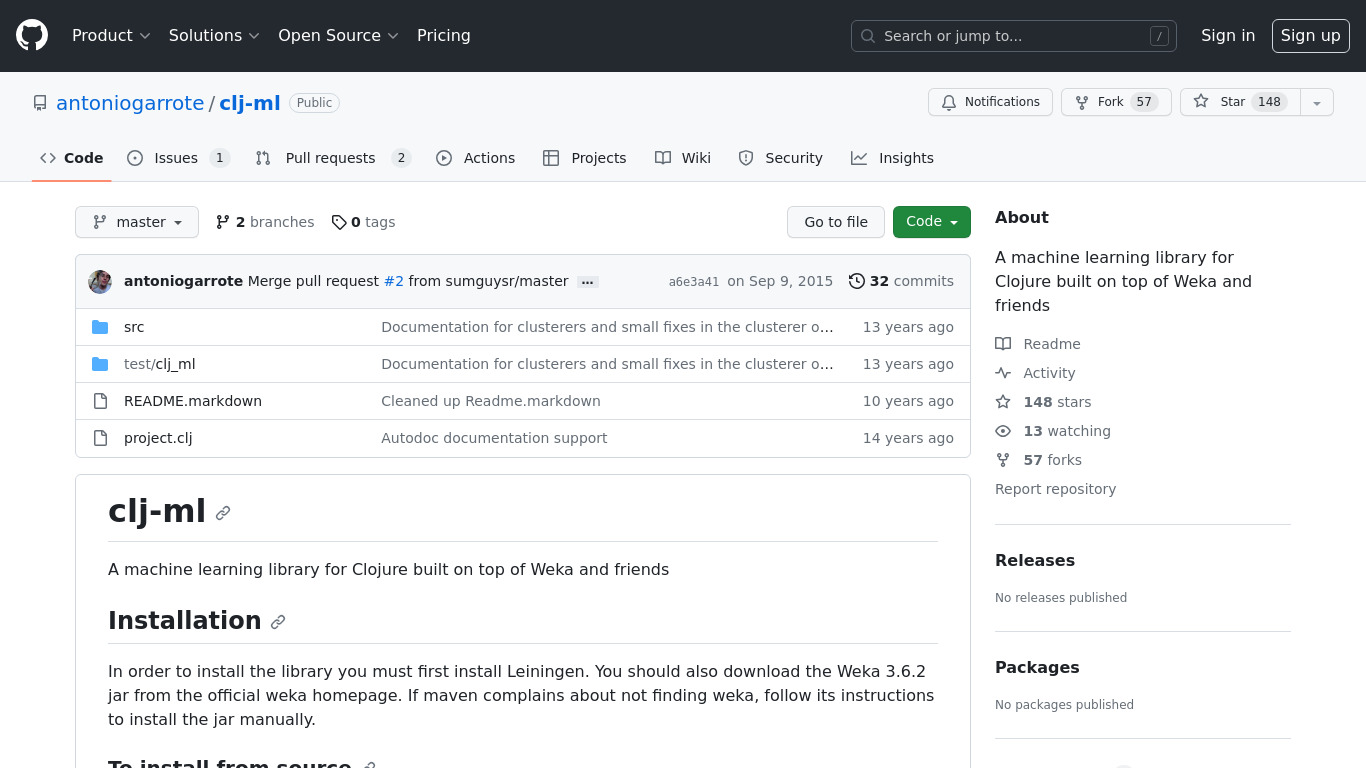View the 148 stars link
This screenshot has width=1366, height=768.
click(x=1043, y=402)
